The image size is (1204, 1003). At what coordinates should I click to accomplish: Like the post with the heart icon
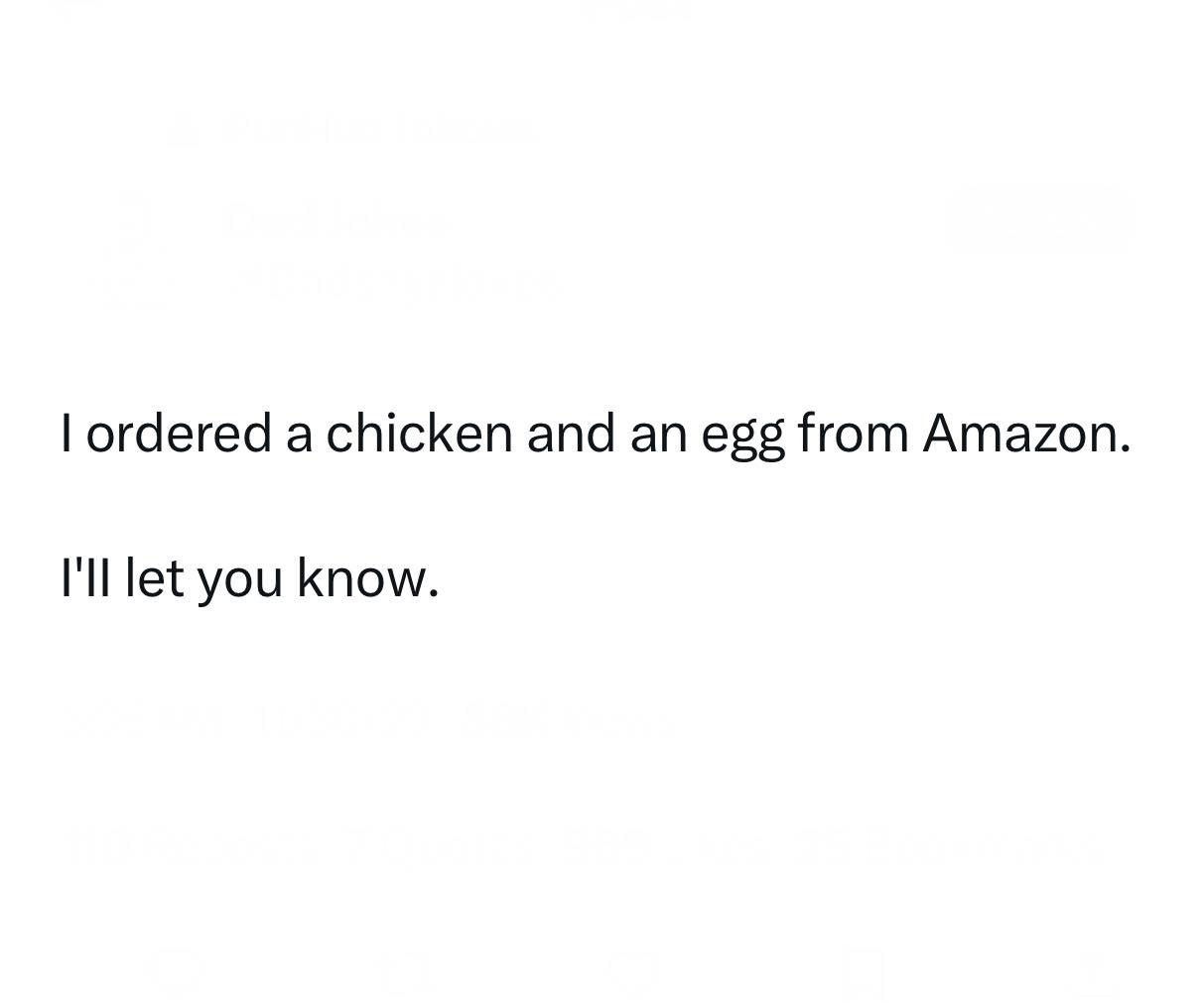(x=633, y=971)
